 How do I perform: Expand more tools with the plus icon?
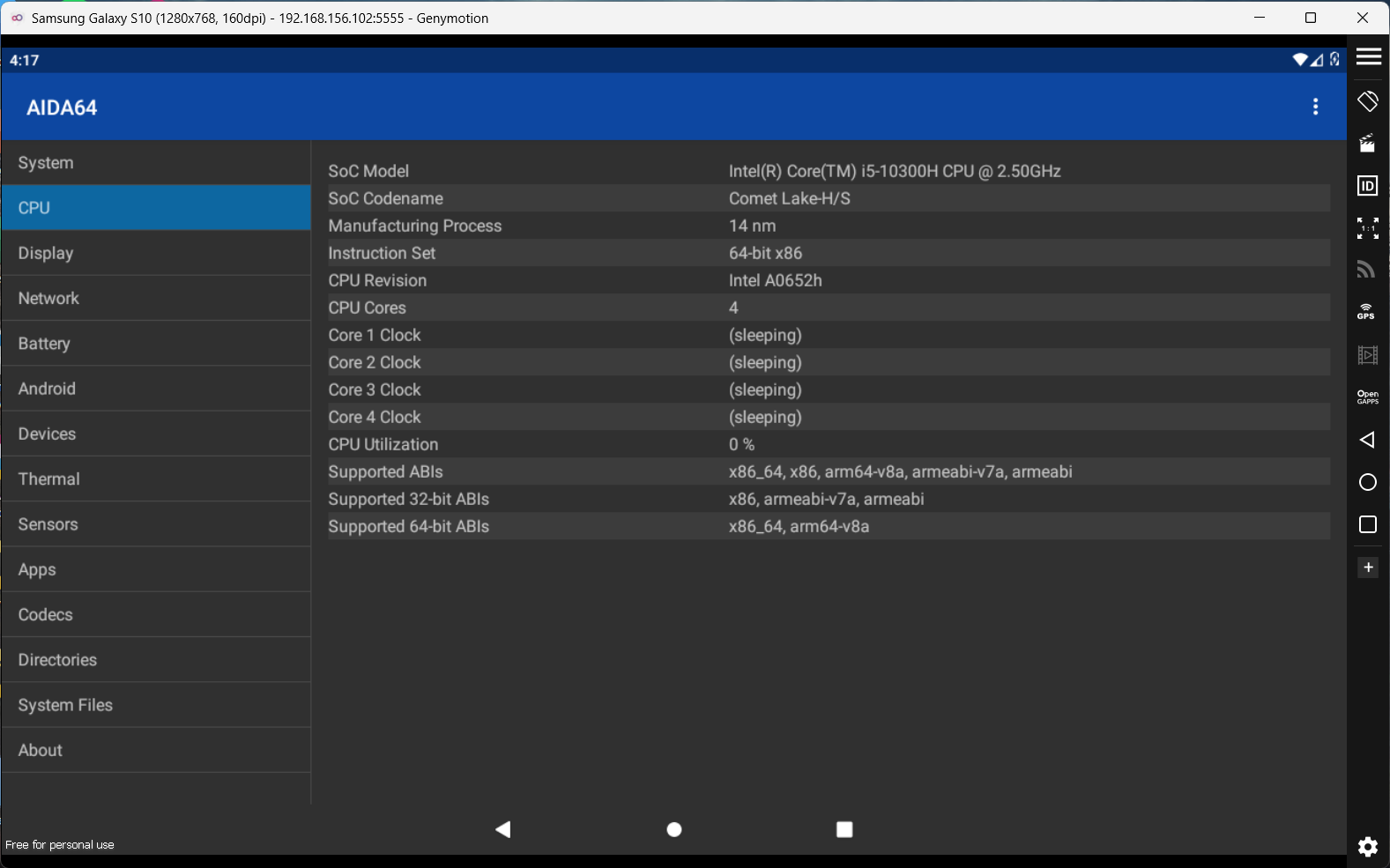(x=1368, y=568)
